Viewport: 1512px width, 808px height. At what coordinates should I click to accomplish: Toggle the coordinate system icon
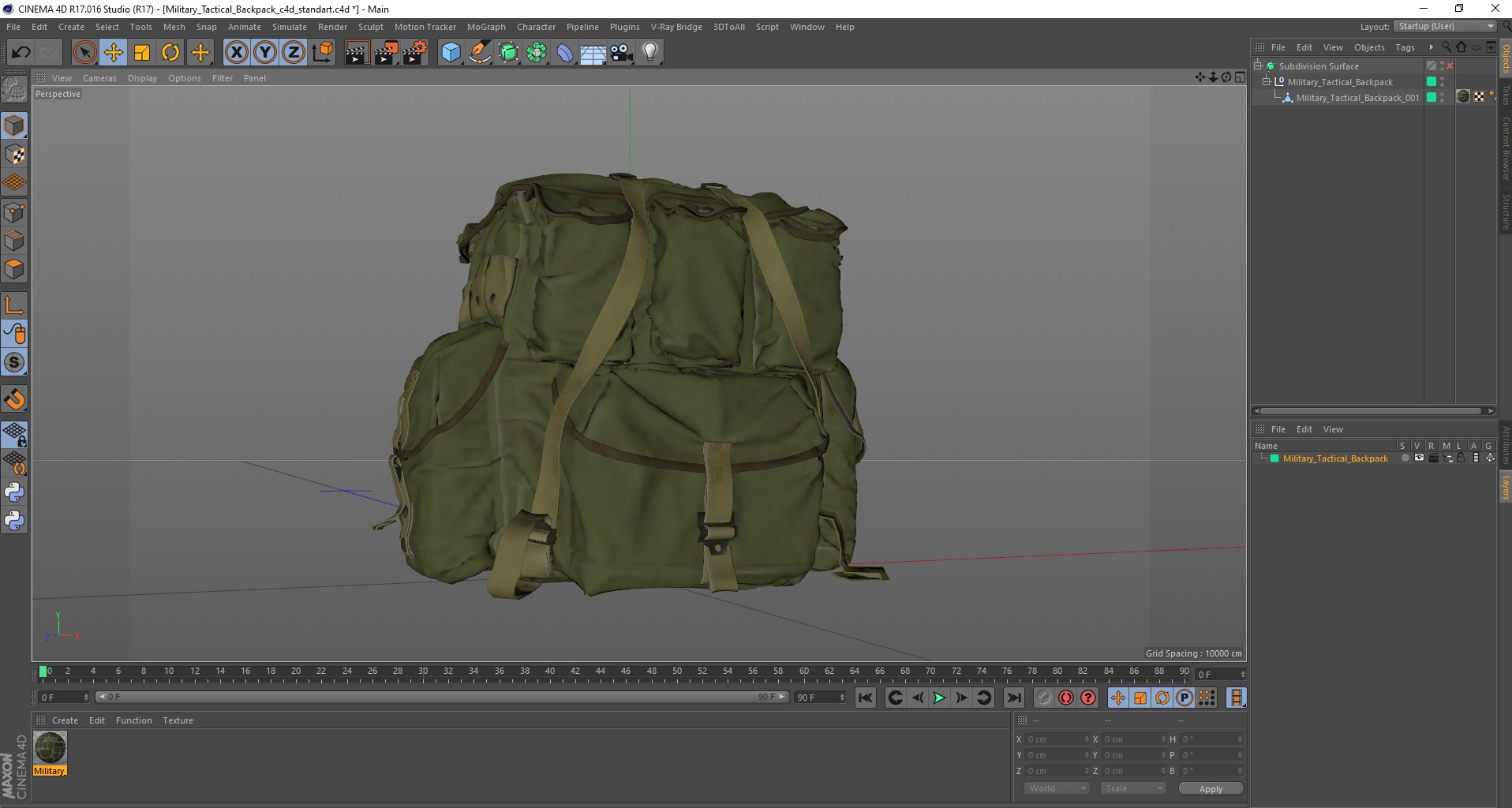323,53
